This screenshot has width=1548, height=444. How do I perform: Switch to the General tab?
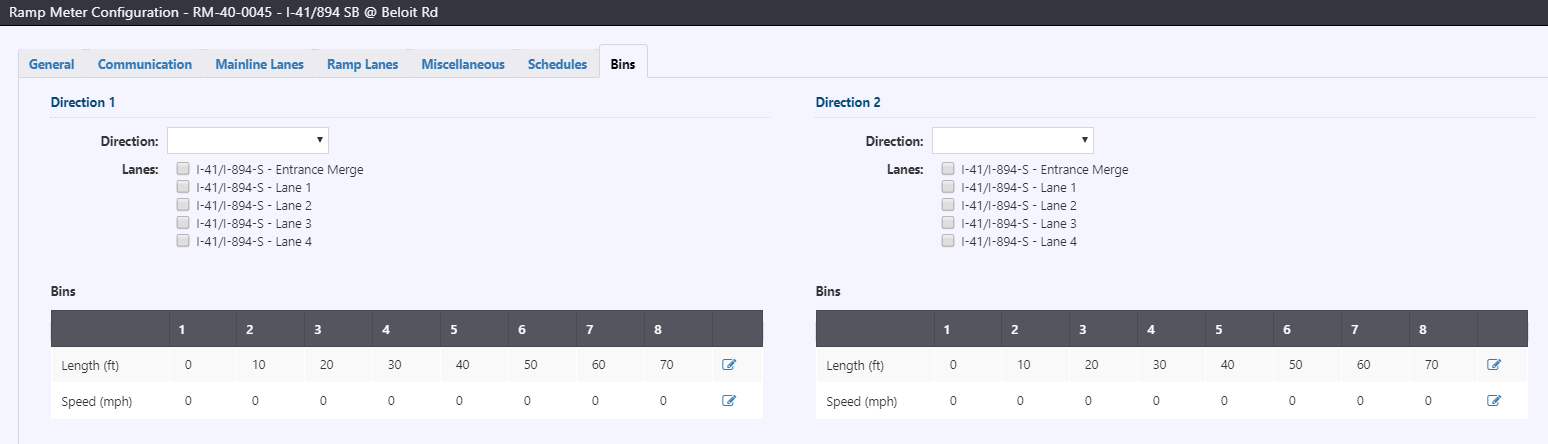(x=52, y=64)
